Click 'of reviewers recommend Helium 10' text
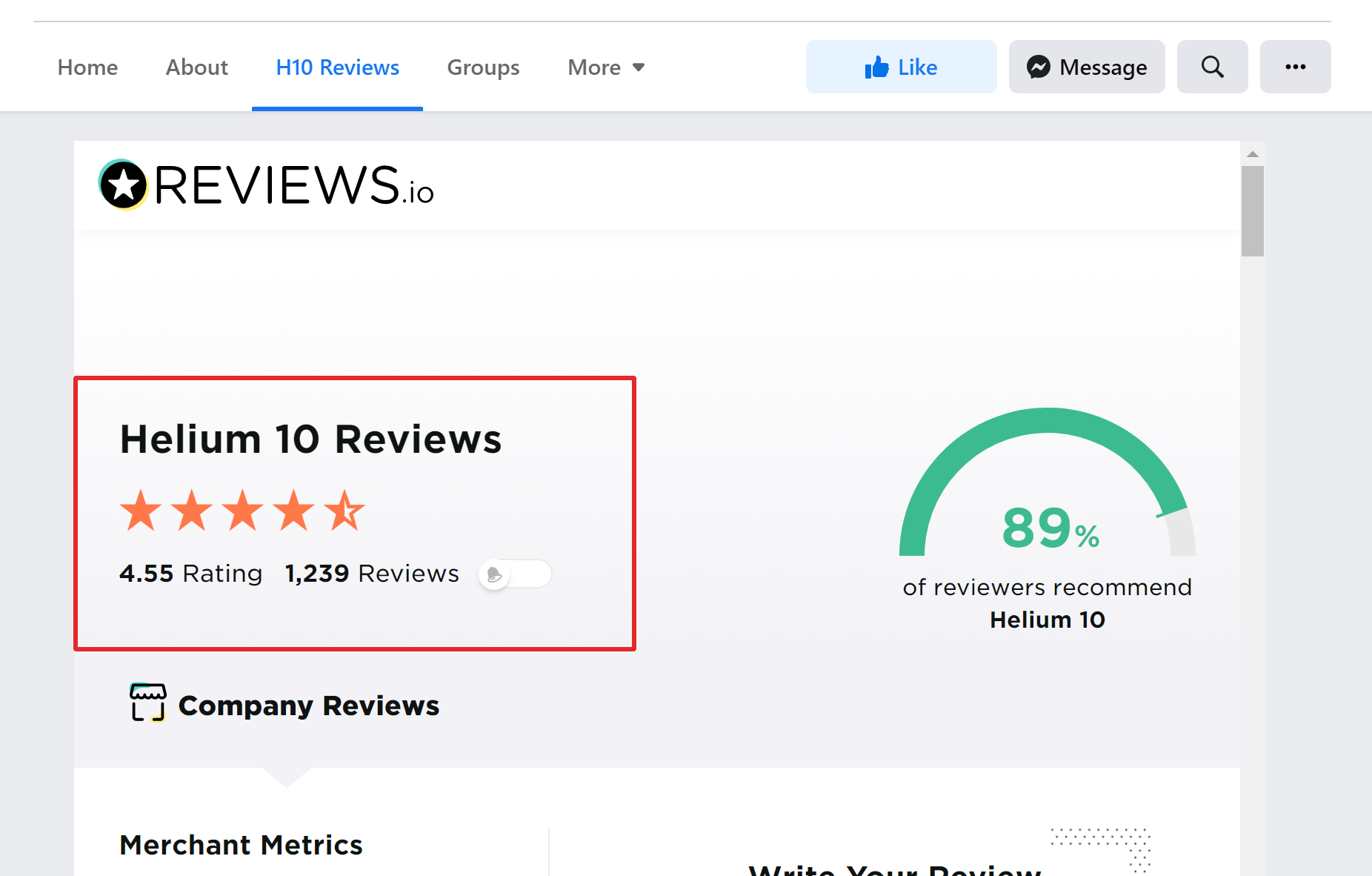 click(1048, 603)
